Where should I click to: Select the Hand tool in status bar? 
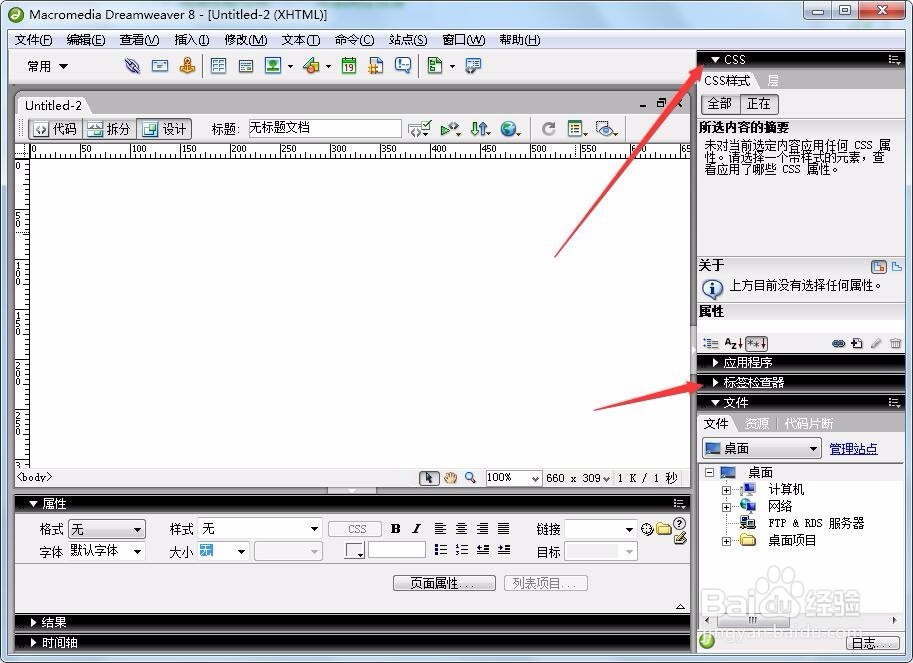coord(450,478)
